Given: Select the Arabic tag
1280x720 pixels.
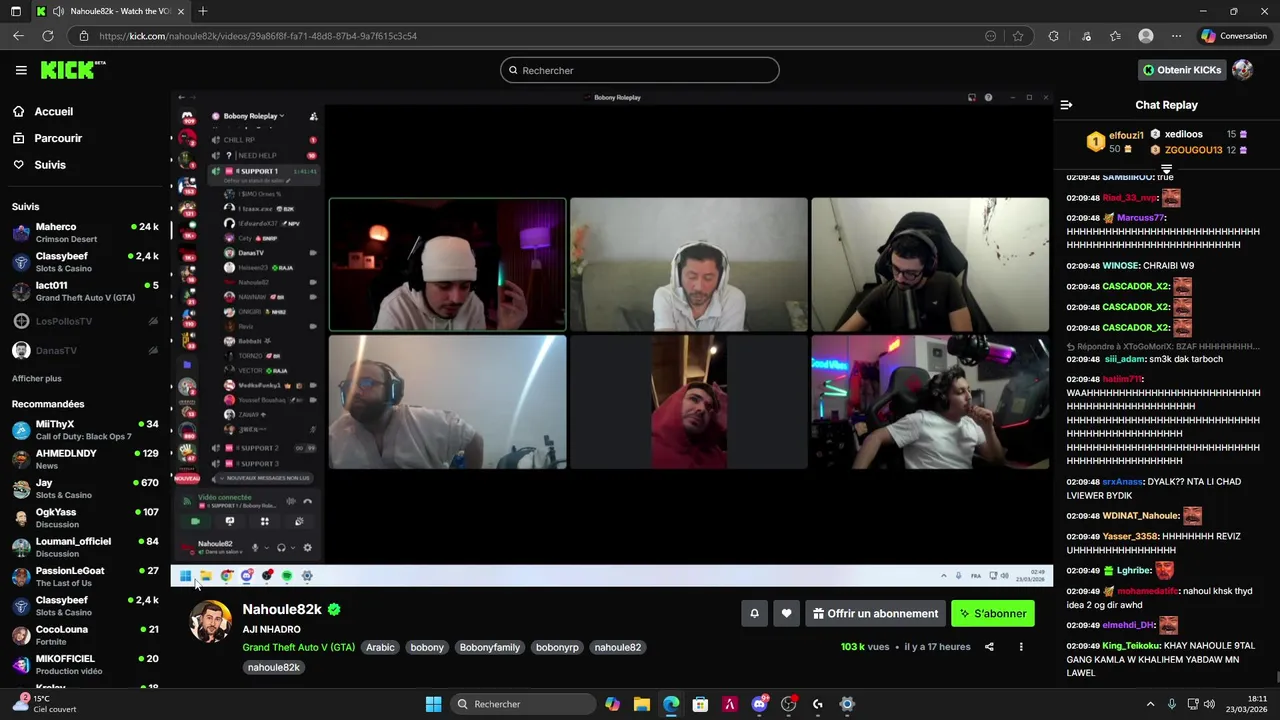Looking at the screenshot, I should [380, 648].
